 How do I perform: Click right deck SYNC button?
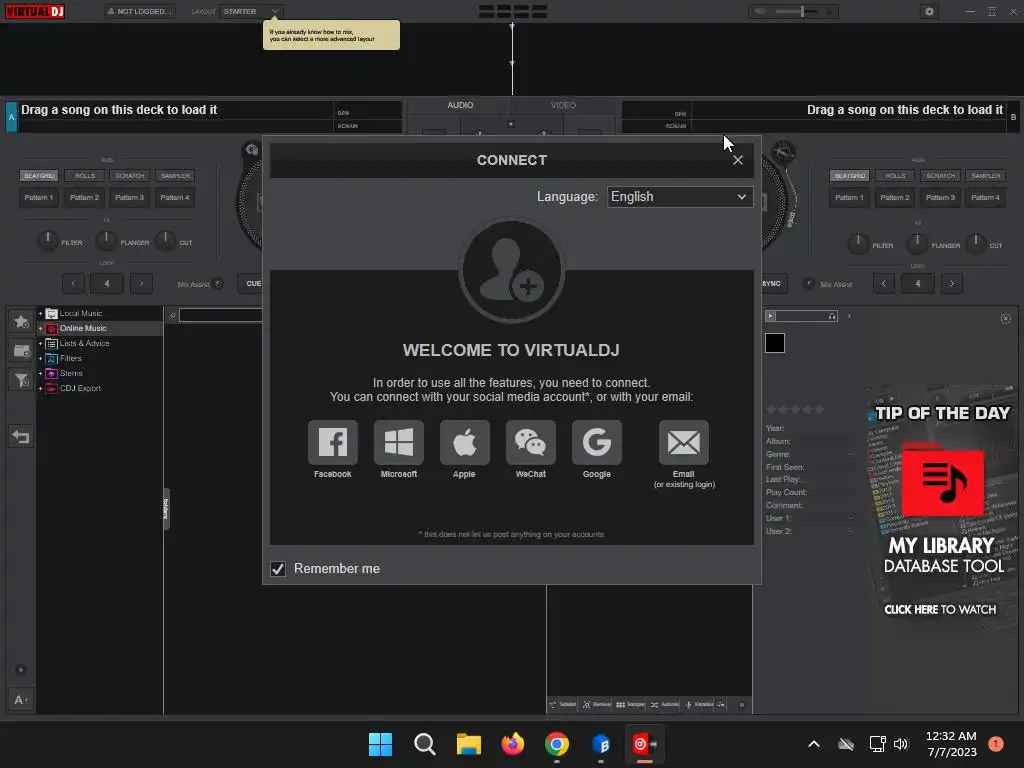(773, 283)
